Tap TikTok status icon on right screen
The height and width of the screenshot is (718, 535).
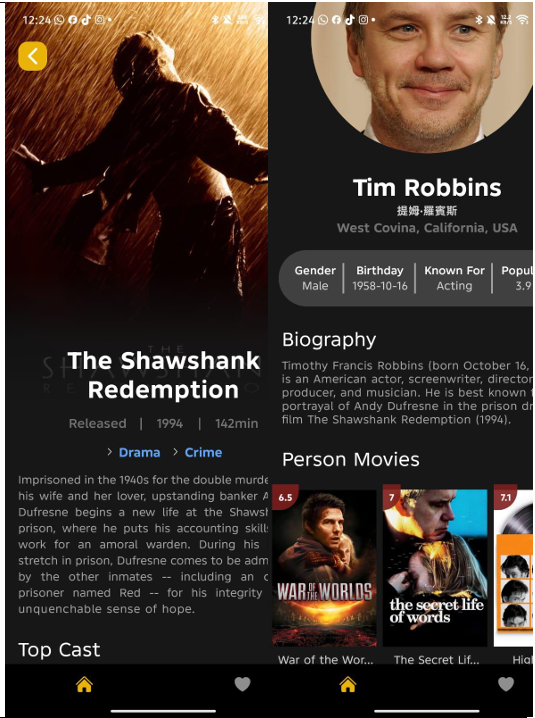coord(349,20)
